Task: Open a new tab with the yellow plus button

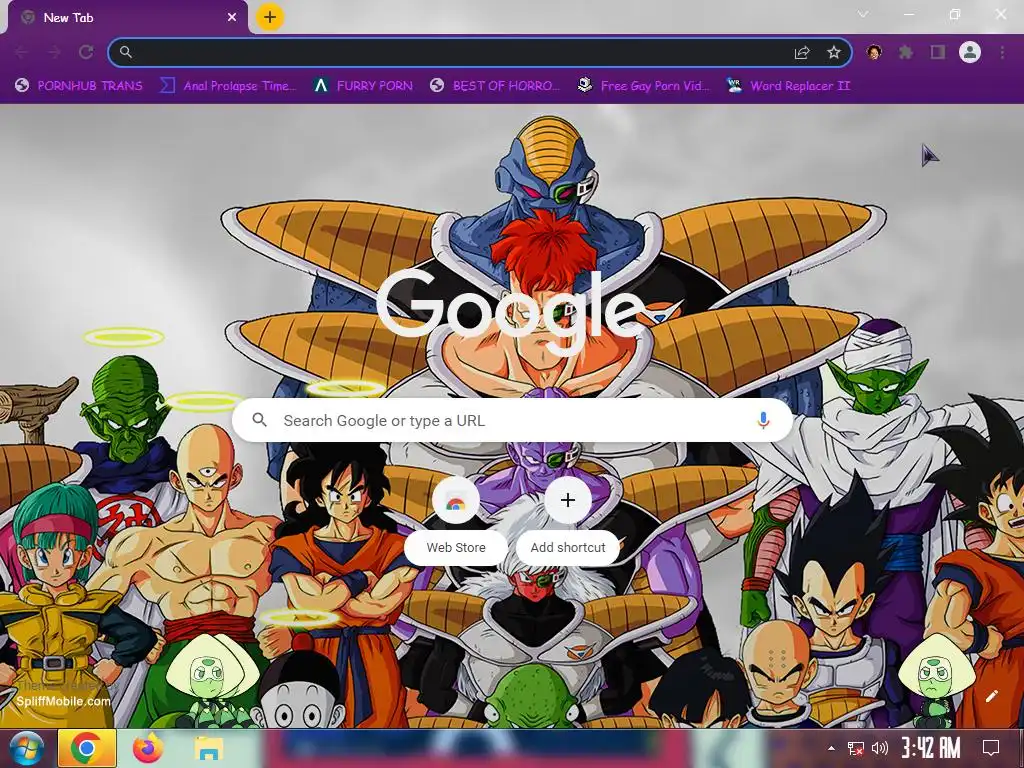Action: (x=270, y=17)
